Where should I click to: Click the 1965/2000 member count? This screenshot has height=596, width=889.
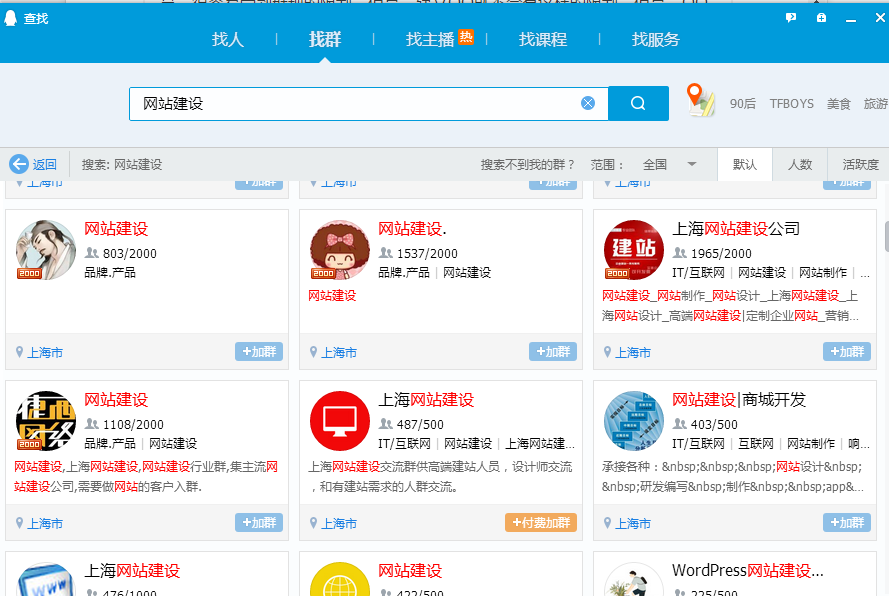(x=721, y=253)
